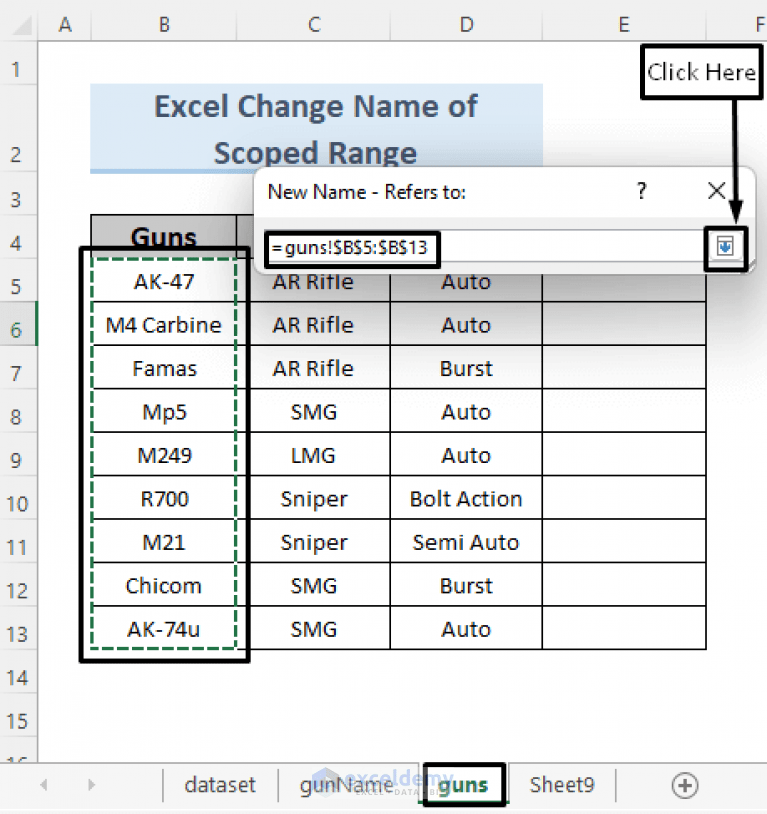
Task: Switch to the dataset sheet tab
Action: click(x=219, y=785)
